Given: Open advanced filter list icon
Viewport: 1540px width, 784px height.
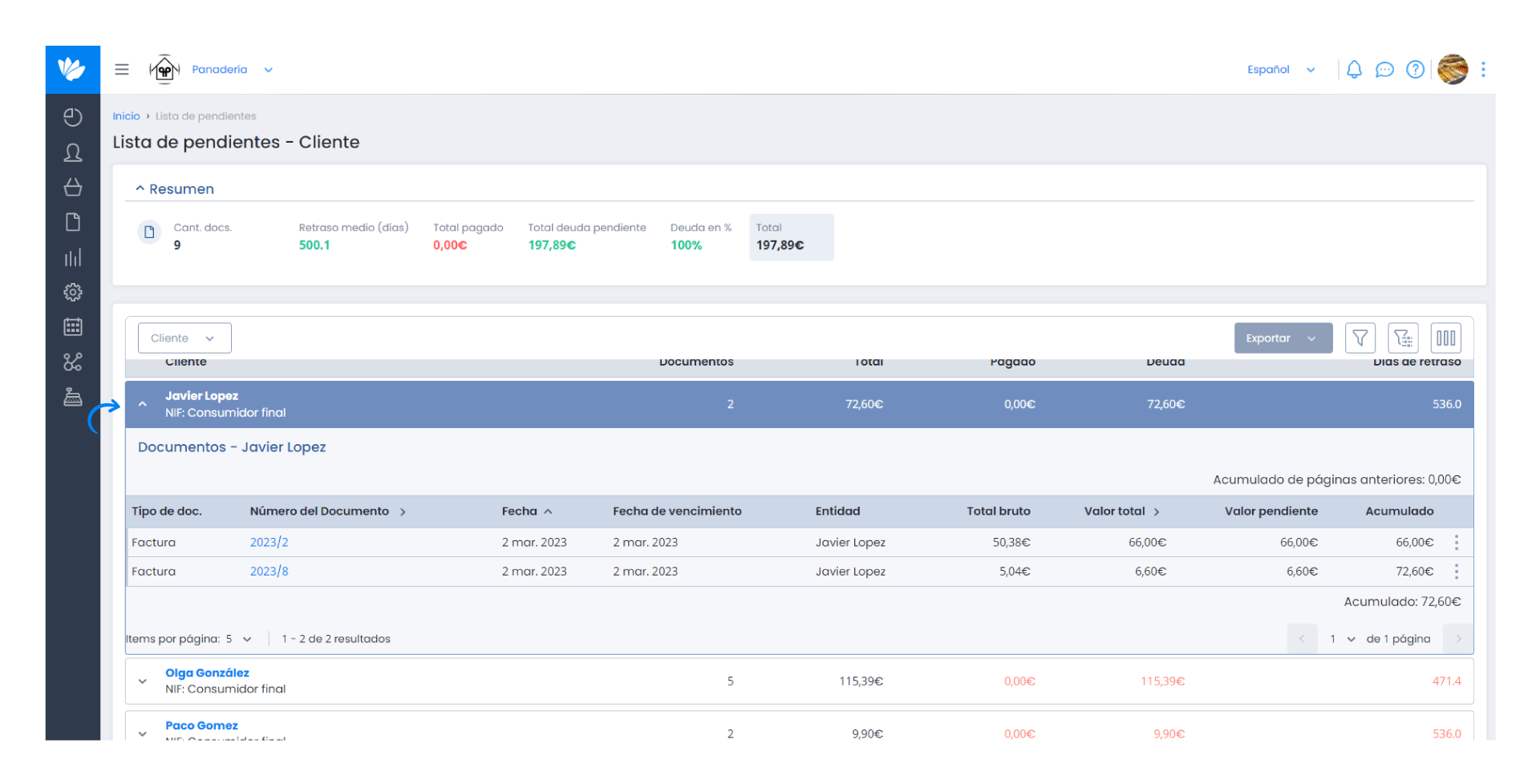Looking at the screenshot, I should 1404,338.
